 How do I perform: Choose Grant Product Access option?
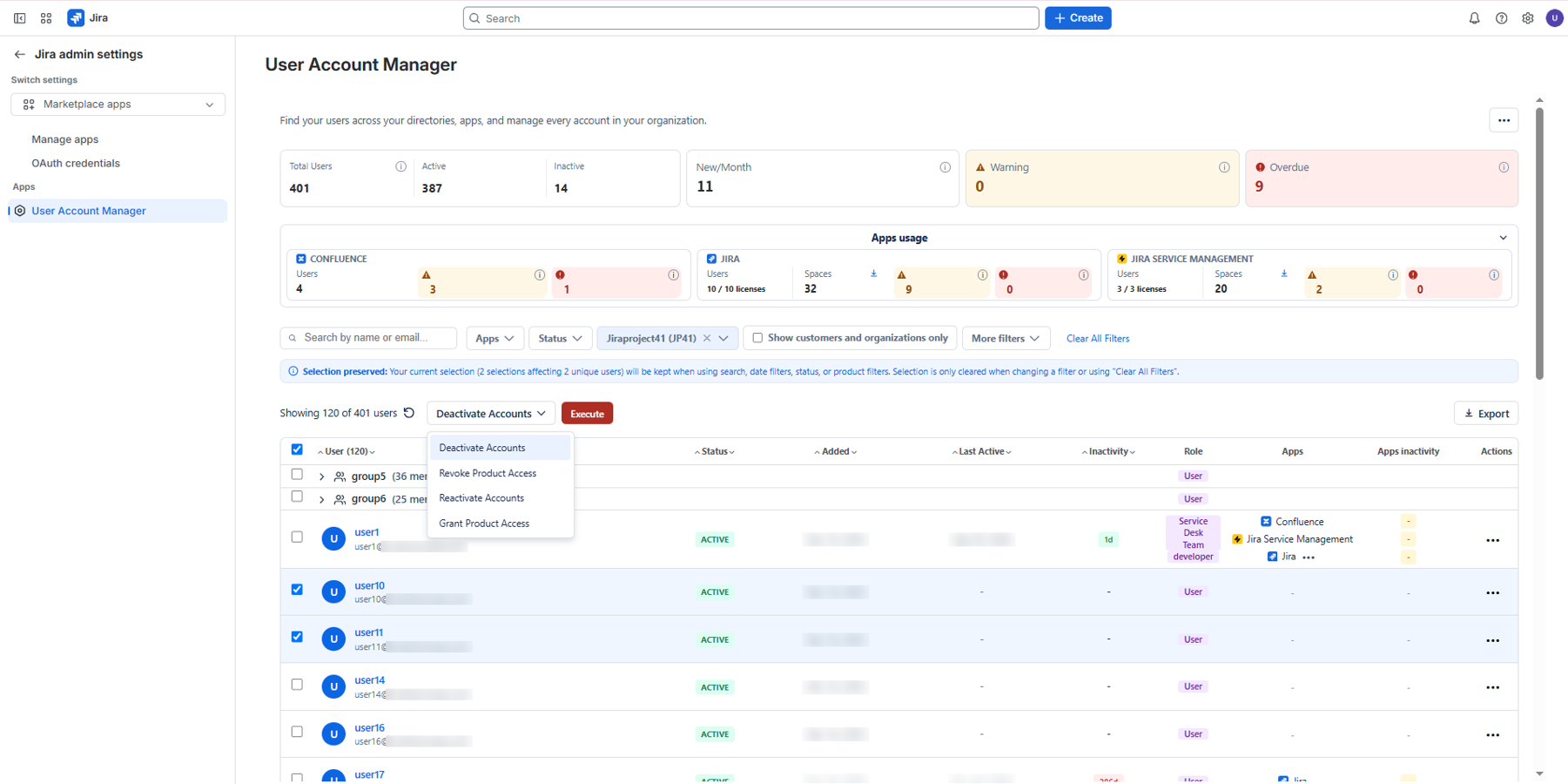[500, 524]
